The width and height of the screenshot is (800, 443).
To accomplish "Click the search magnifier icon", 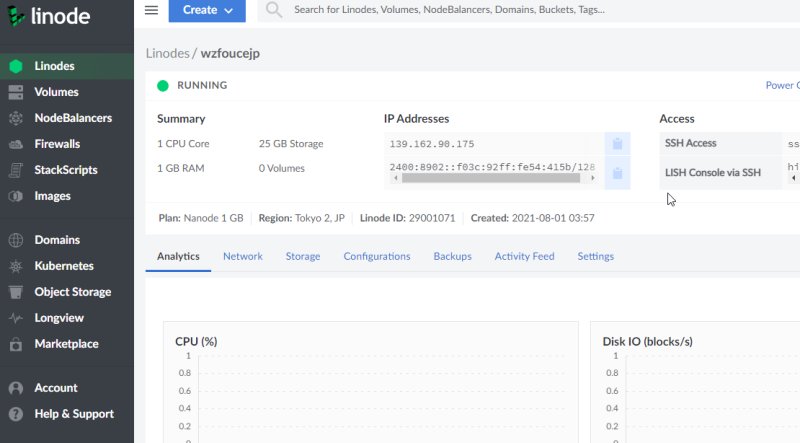I will (x=274, y=9).
